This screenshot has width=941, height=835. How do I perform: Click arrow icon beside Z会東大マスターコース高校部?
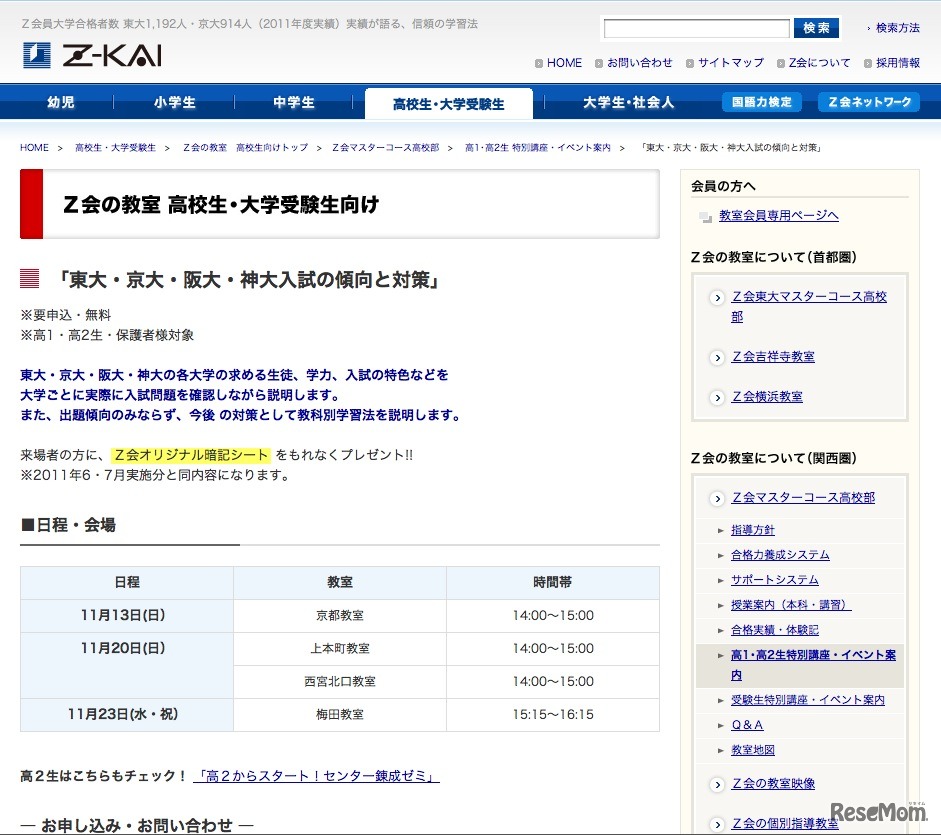[x=717, y=298]
